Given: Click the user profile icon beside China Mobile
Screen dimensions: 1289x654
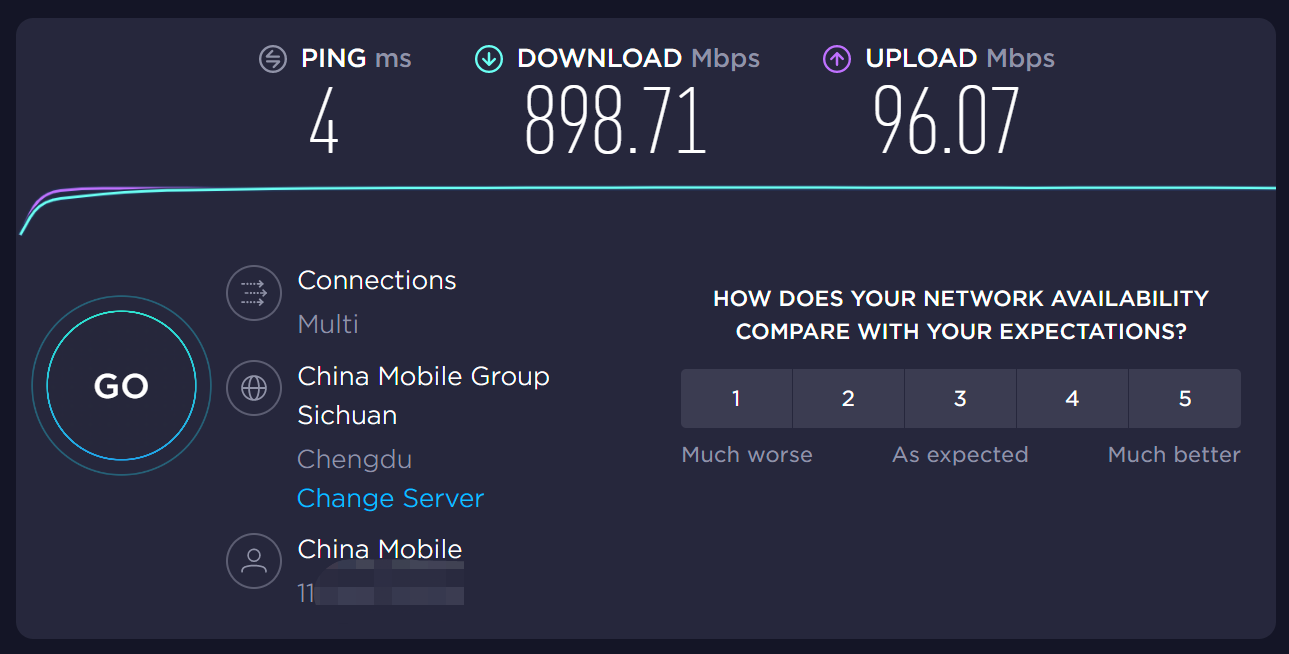Looking at the screenshot, I should 254,561.
